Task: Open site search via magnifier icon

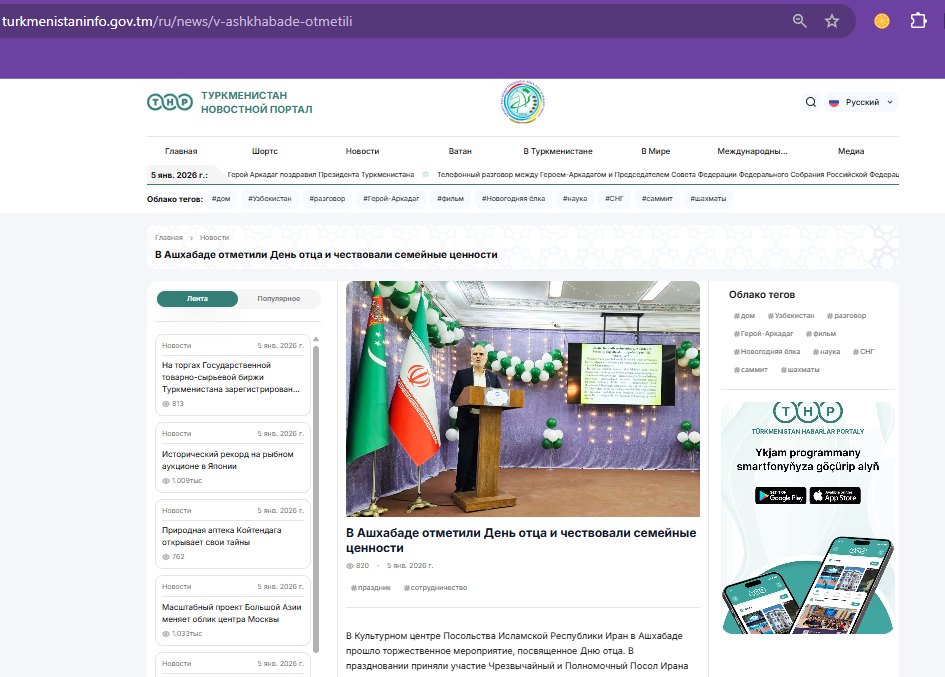Action: pyautogui.click(x=810, y=102)
